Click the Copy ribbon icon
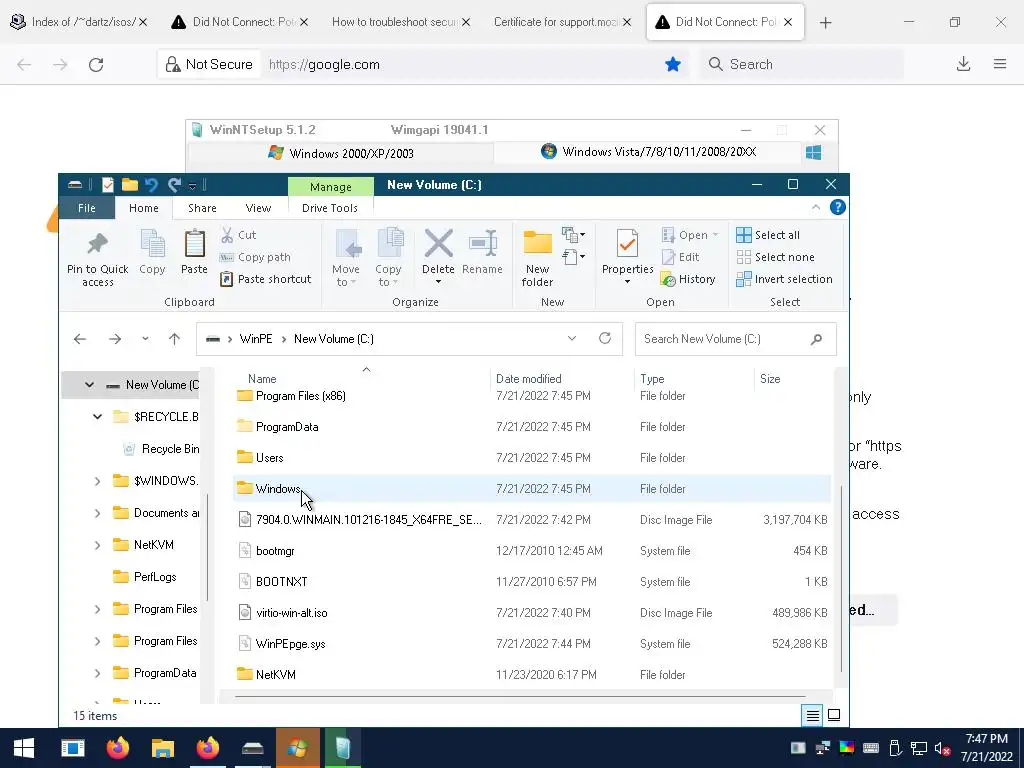 (x=152, y=253)
